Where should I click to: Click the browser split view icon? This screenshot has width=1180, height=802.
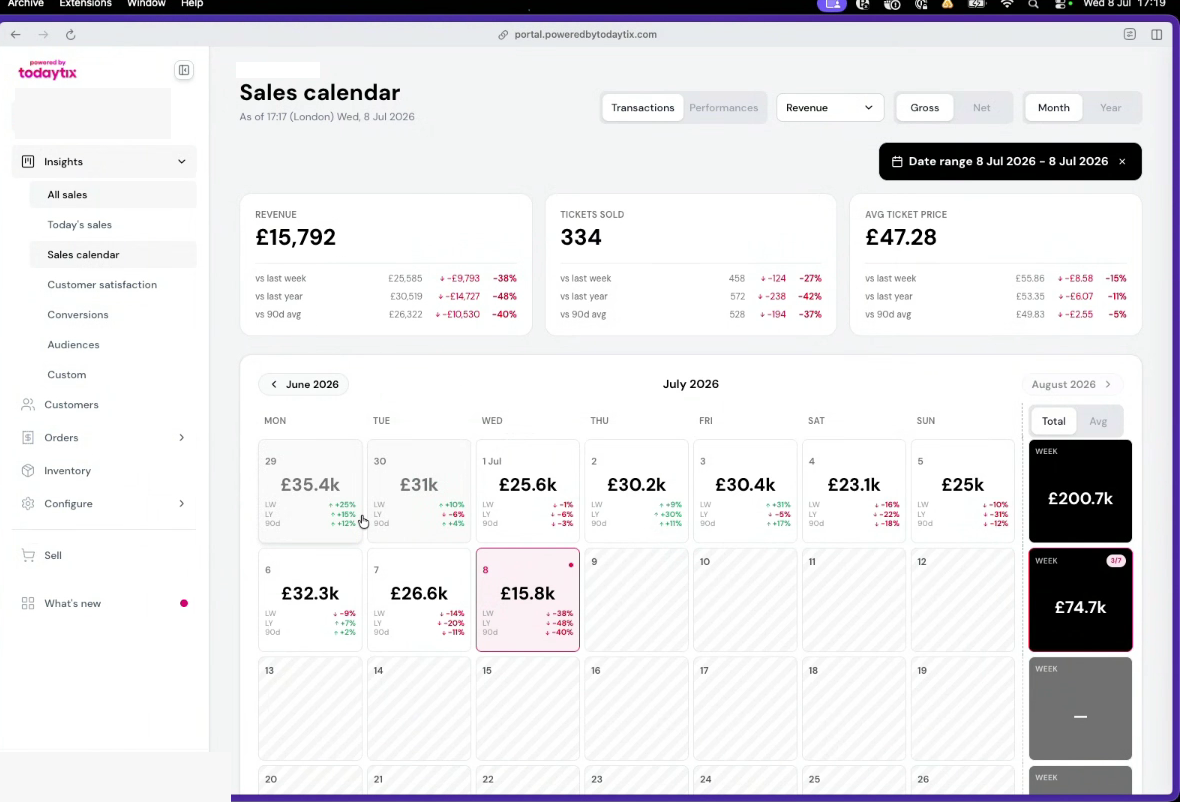click(x=1157, y=35)
